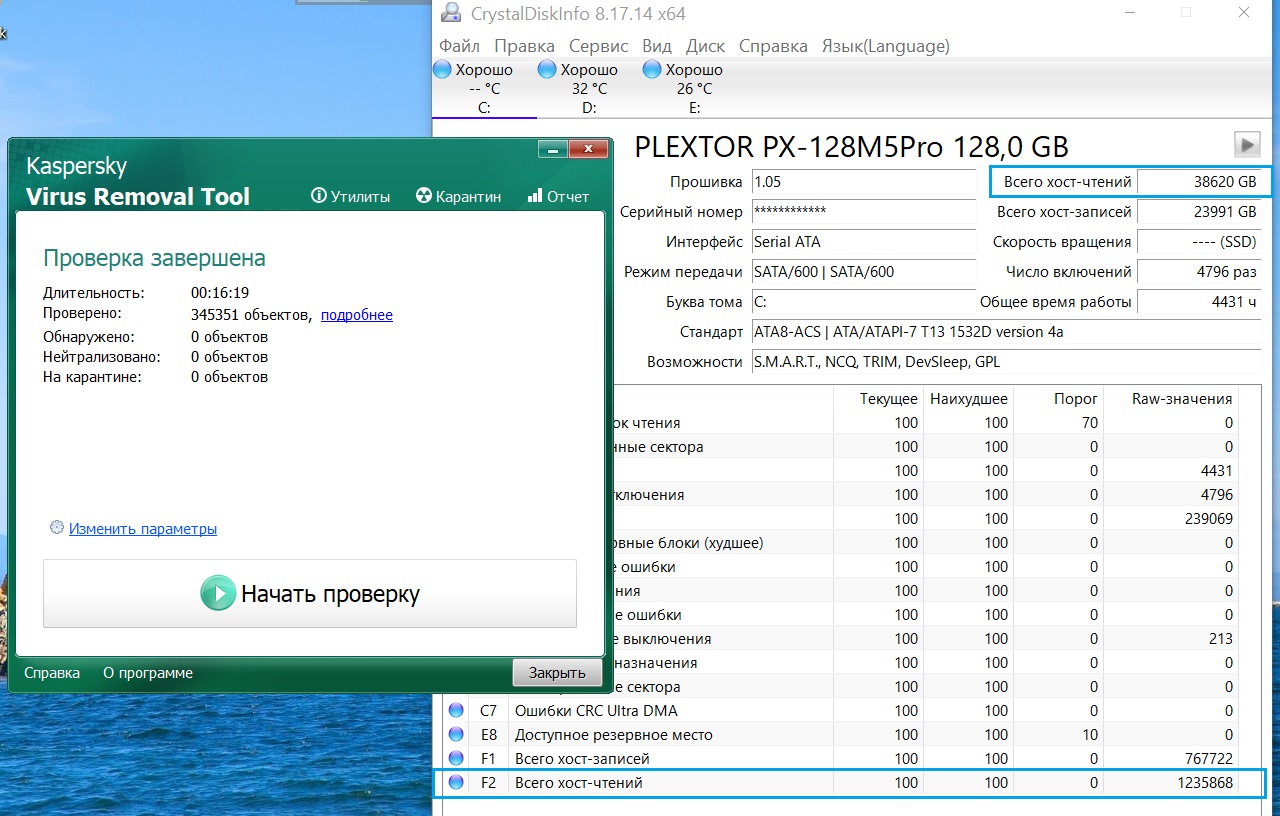
Task: Click threshold value 10 in E8 row
Action: [x=1089, y=735]
